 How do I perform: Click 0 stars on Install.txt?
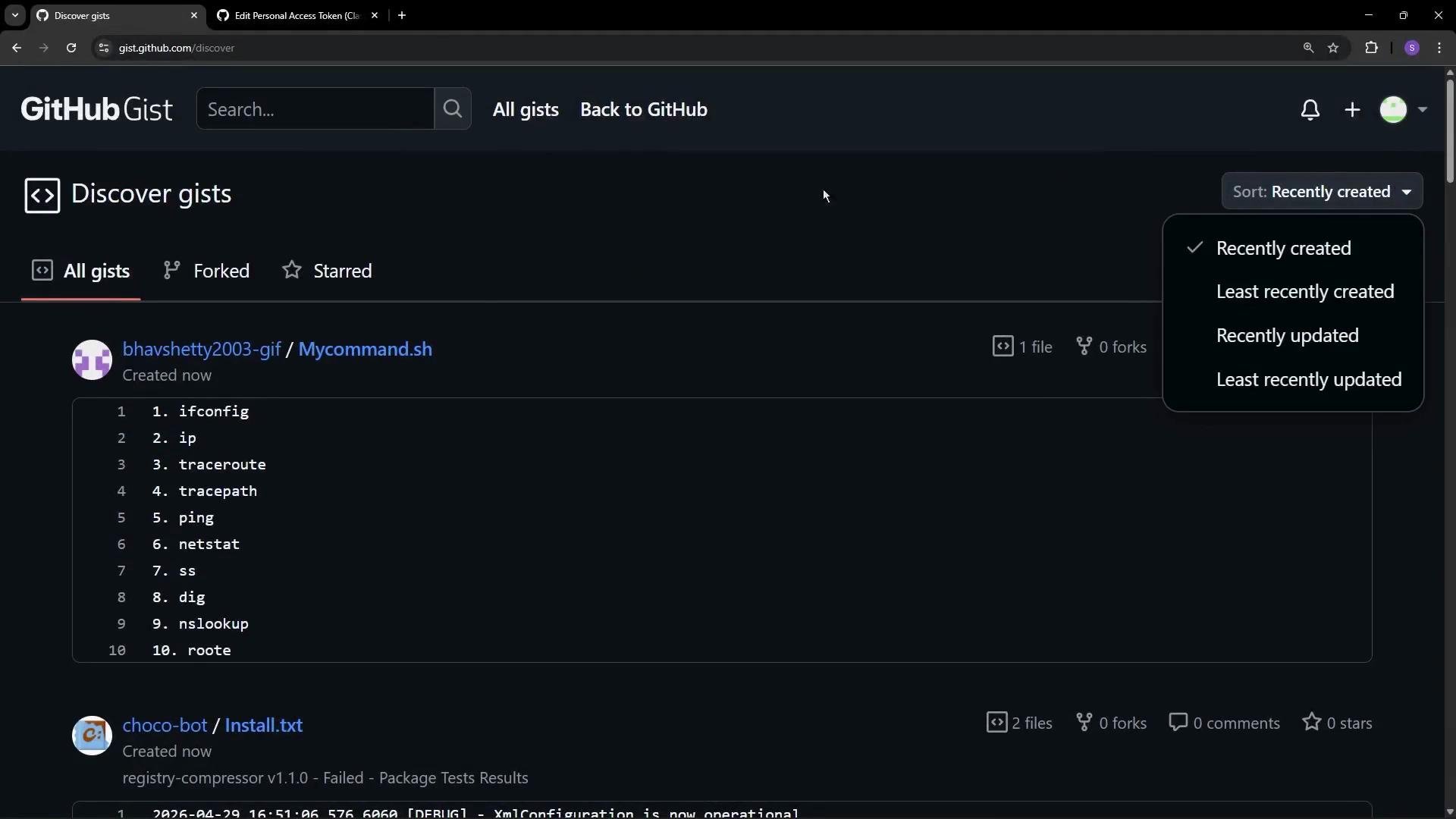pos(1337,723)
